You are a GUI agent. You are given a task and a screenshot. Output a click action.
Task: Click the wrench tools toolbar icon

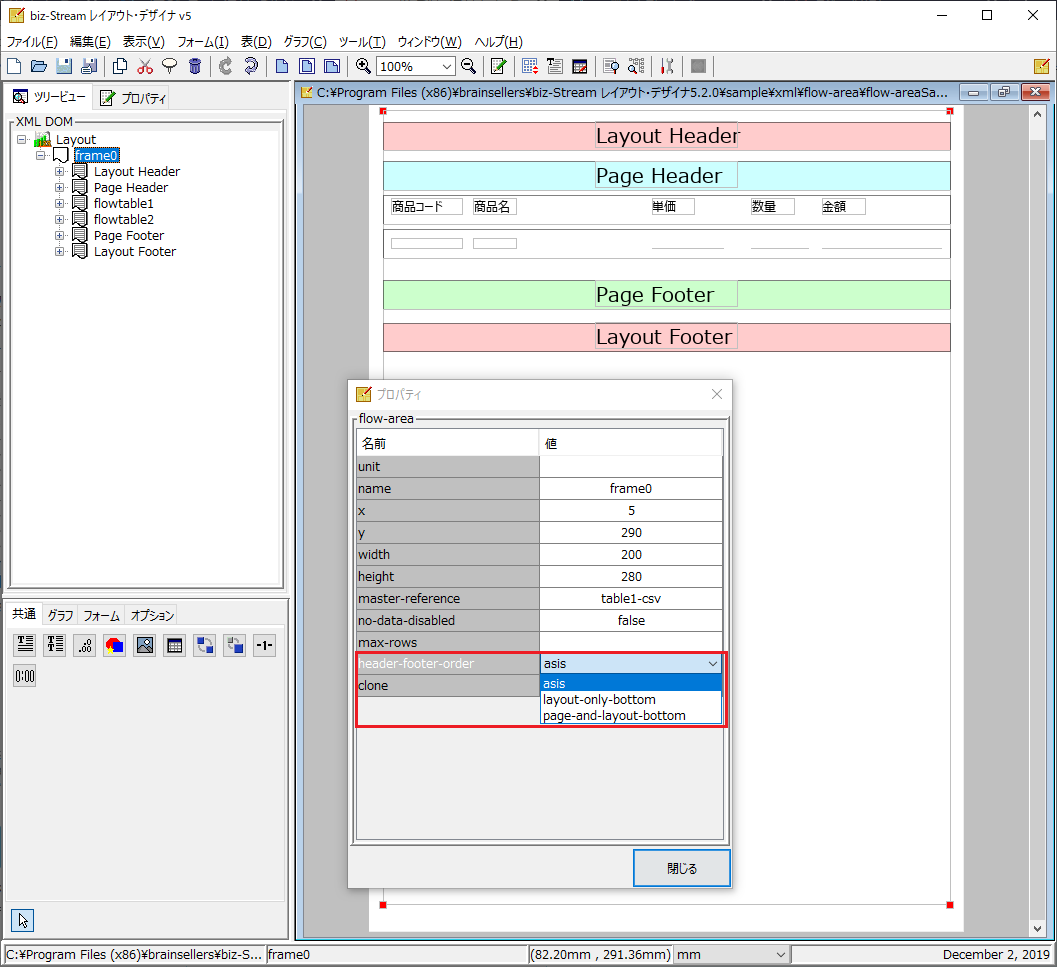(667, 66)
